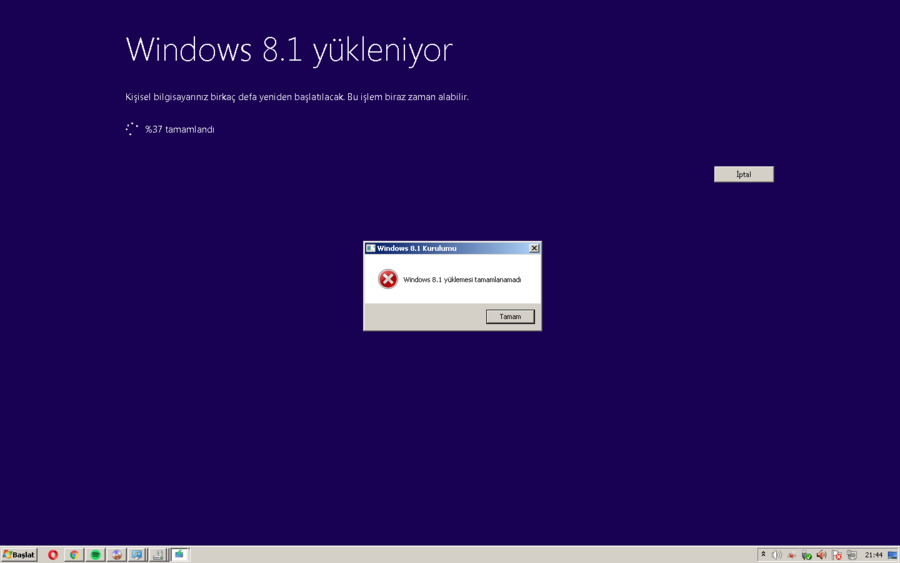
Task: Click the Tamam button in the error dialog
Action: coord(510,316)
